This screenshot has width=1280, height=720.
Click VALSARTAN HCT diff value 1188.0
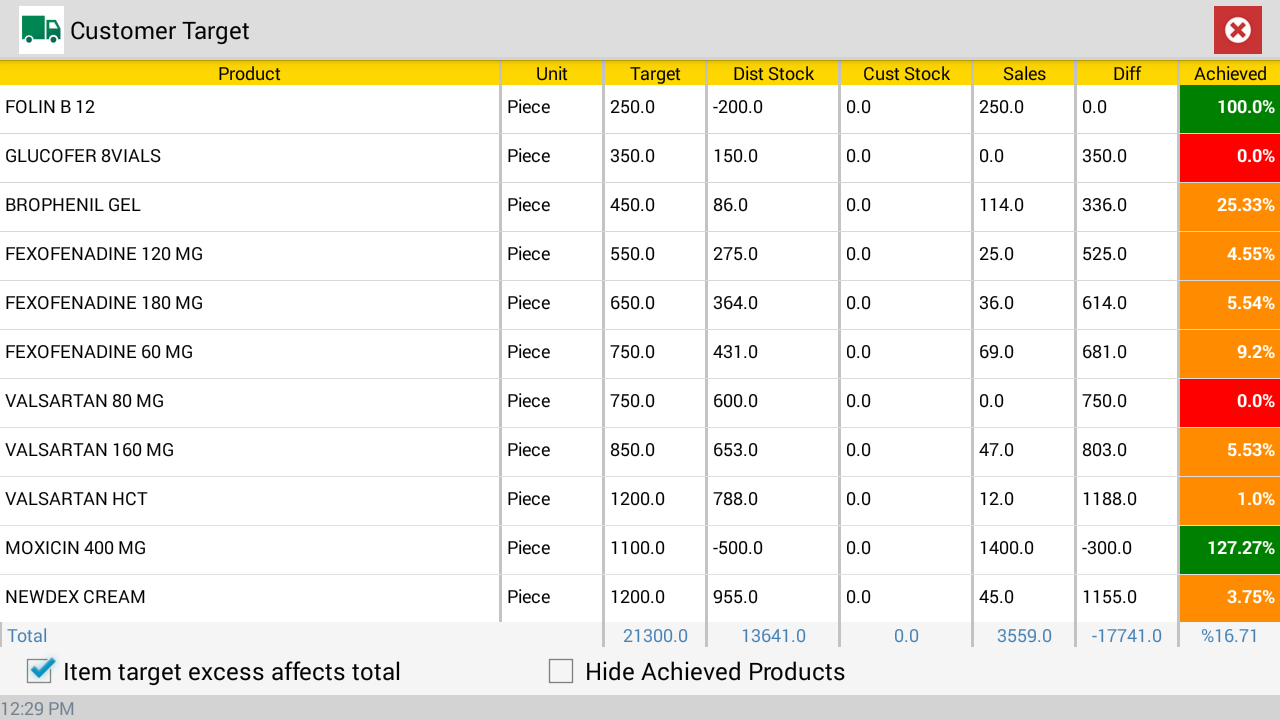(x=1109, y=499)
